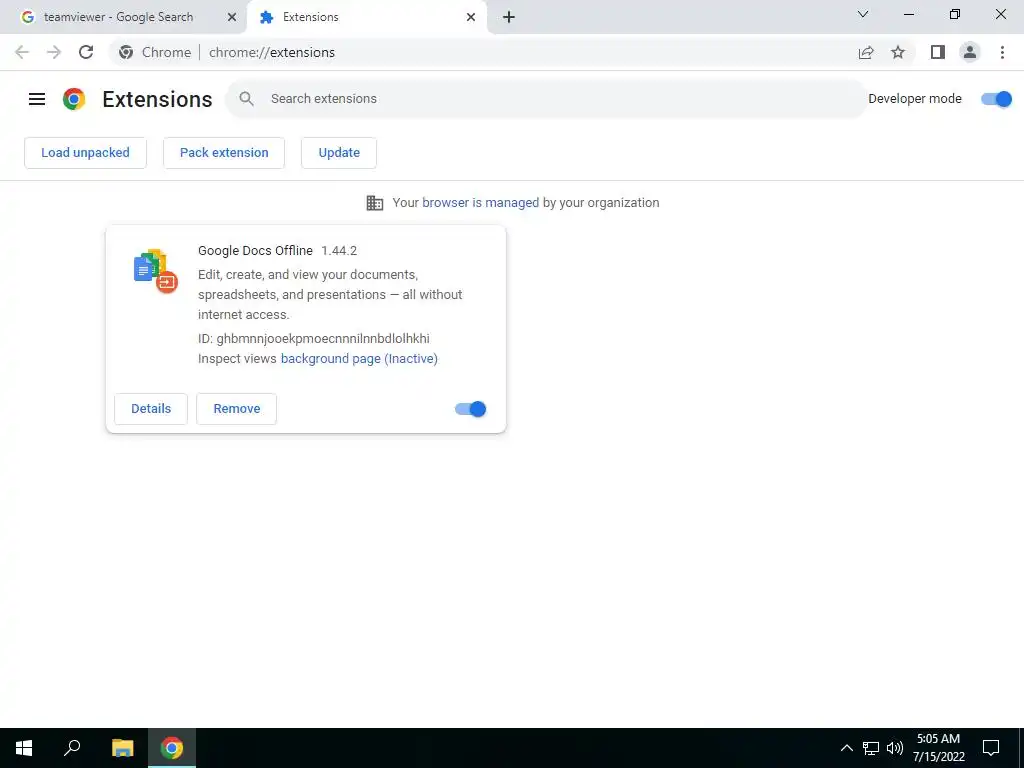This screenshot has width=1024, height=768.
Task: Close the Extensions tab
Action: coord(471,17)
